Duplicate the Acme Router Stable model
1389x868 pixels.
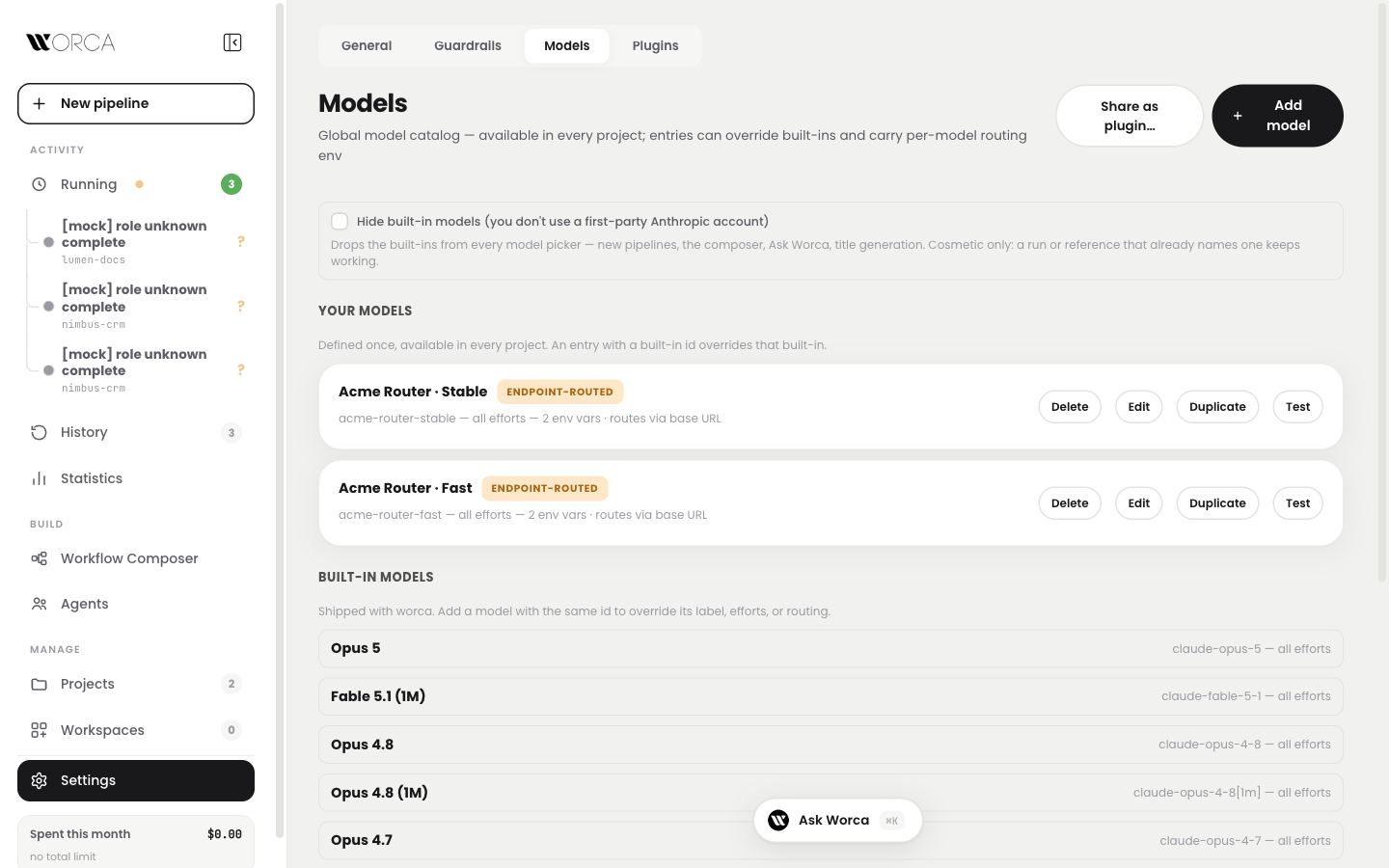point(1217,407)
